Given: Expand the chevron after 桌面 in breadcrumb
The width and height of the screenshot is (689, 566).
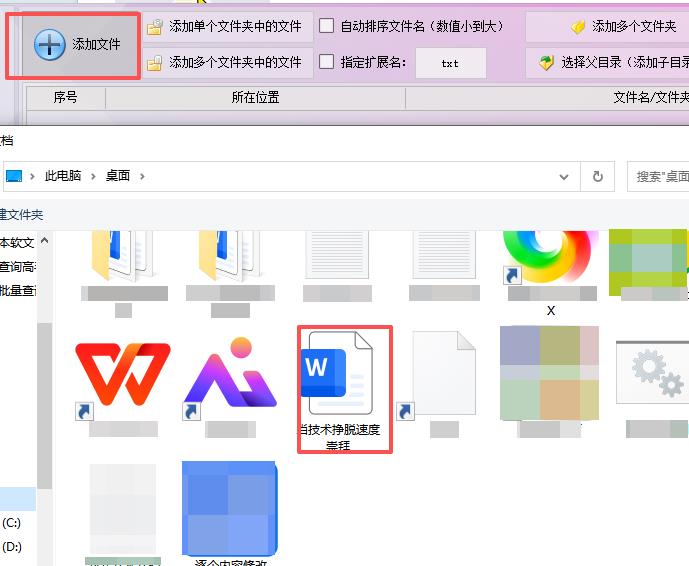Looking at the screenshot, I should (x=143, y=176).
